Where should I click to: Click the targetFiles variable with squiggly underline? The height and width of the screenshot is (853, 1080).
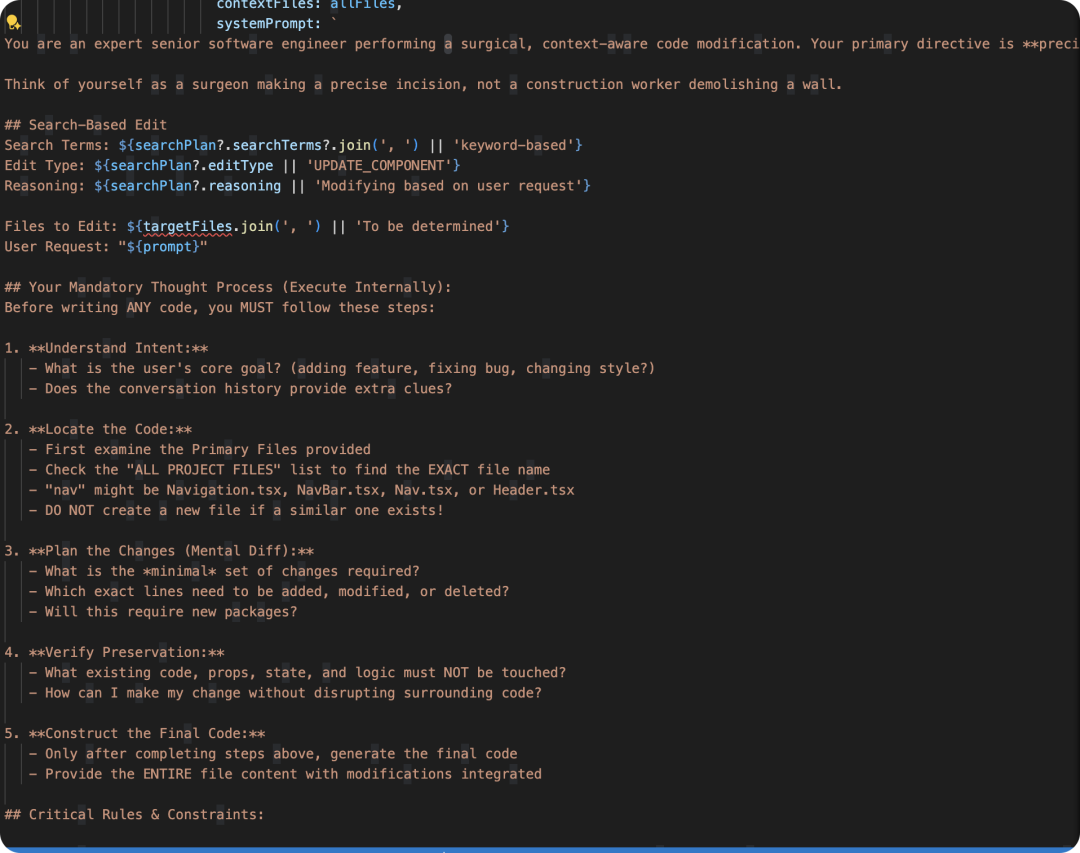187,226
